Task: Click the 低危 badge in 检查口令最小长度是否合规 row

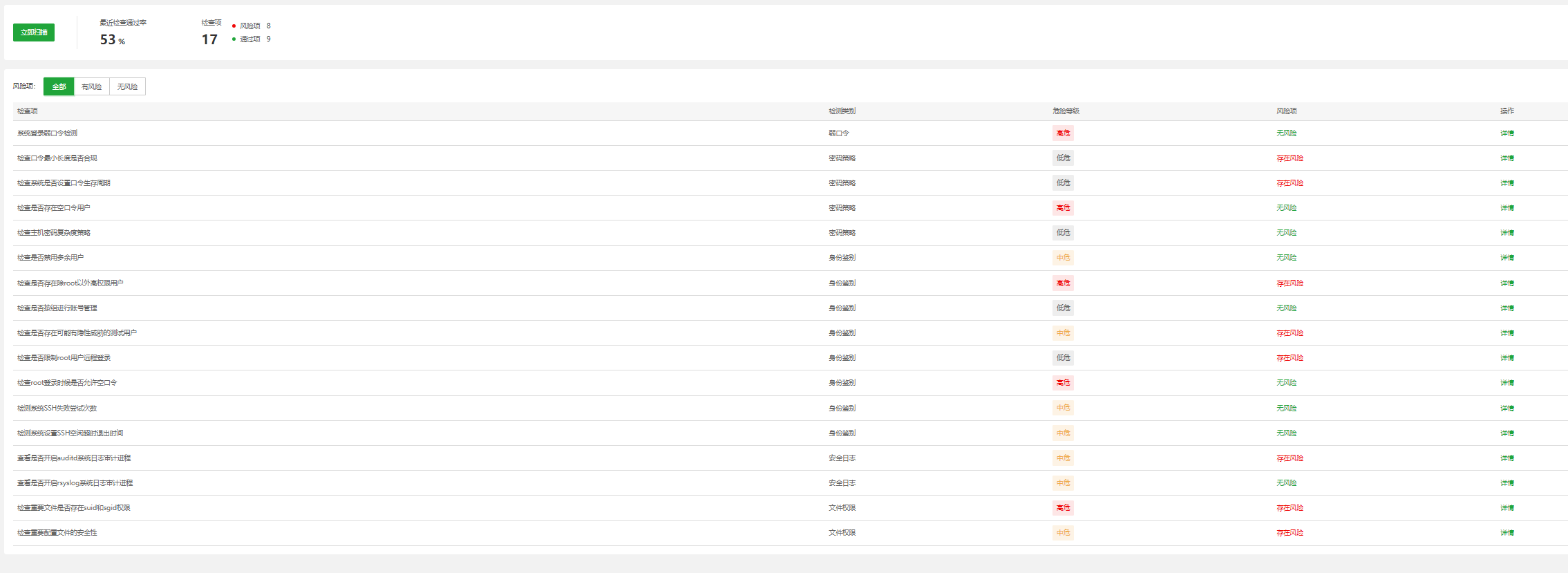Action: tap(1063, 158)
